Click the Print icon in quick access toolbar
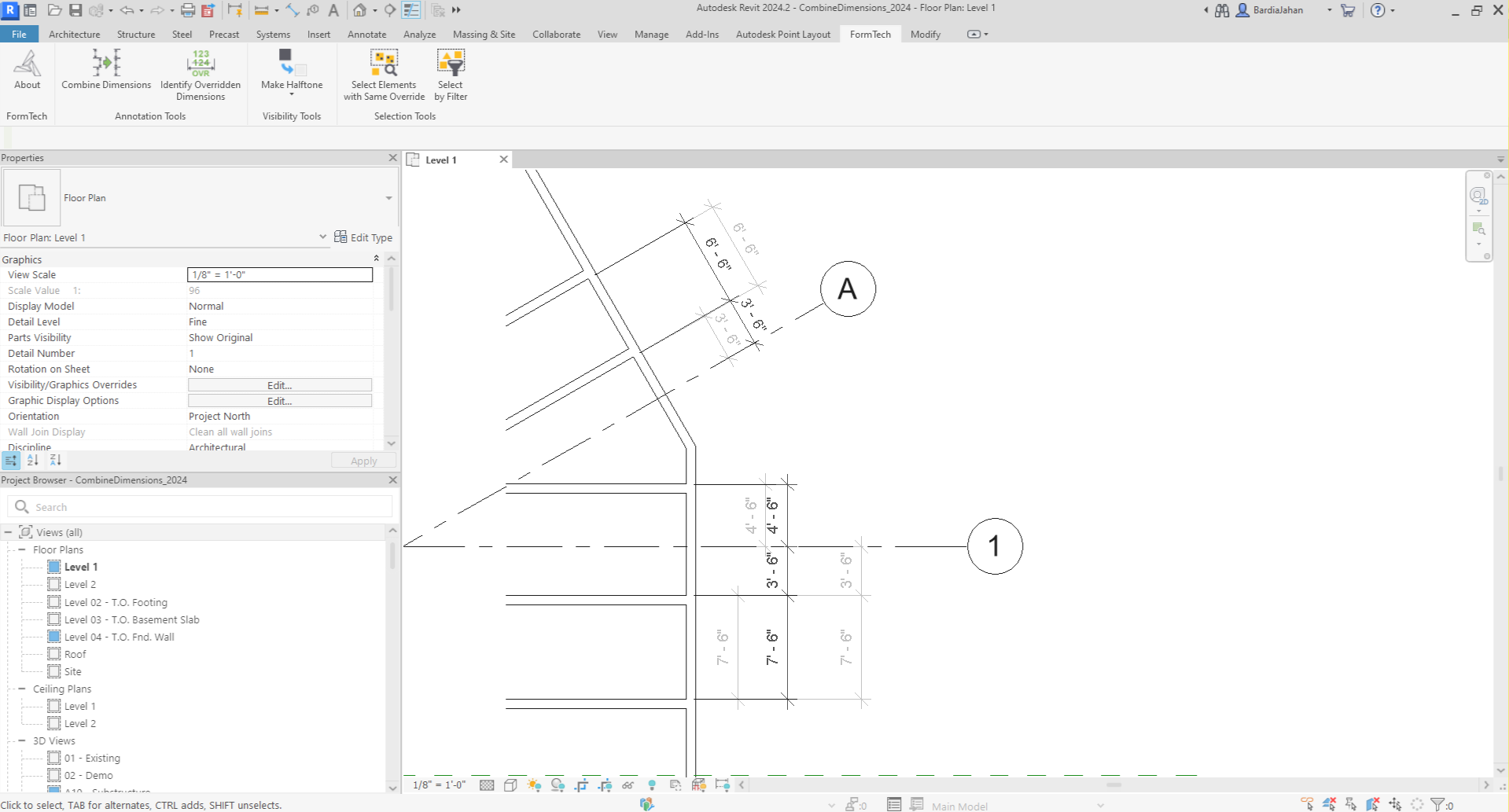1509x812 pixels. point(188,10)
